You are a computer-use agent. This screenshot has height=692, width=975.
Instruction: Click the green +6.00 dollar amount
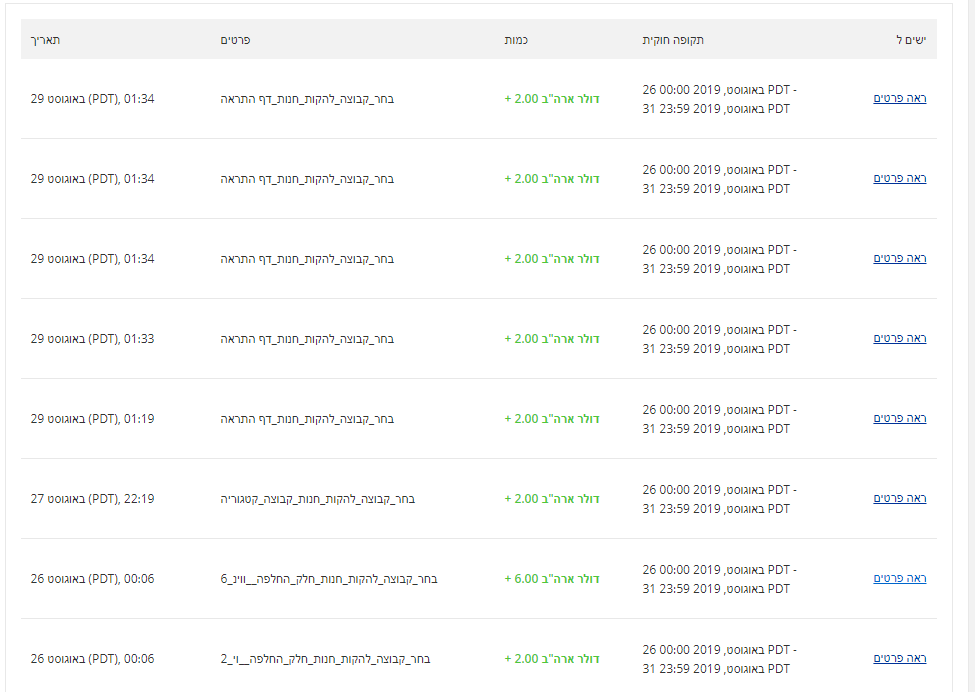[x=552, y=579]
